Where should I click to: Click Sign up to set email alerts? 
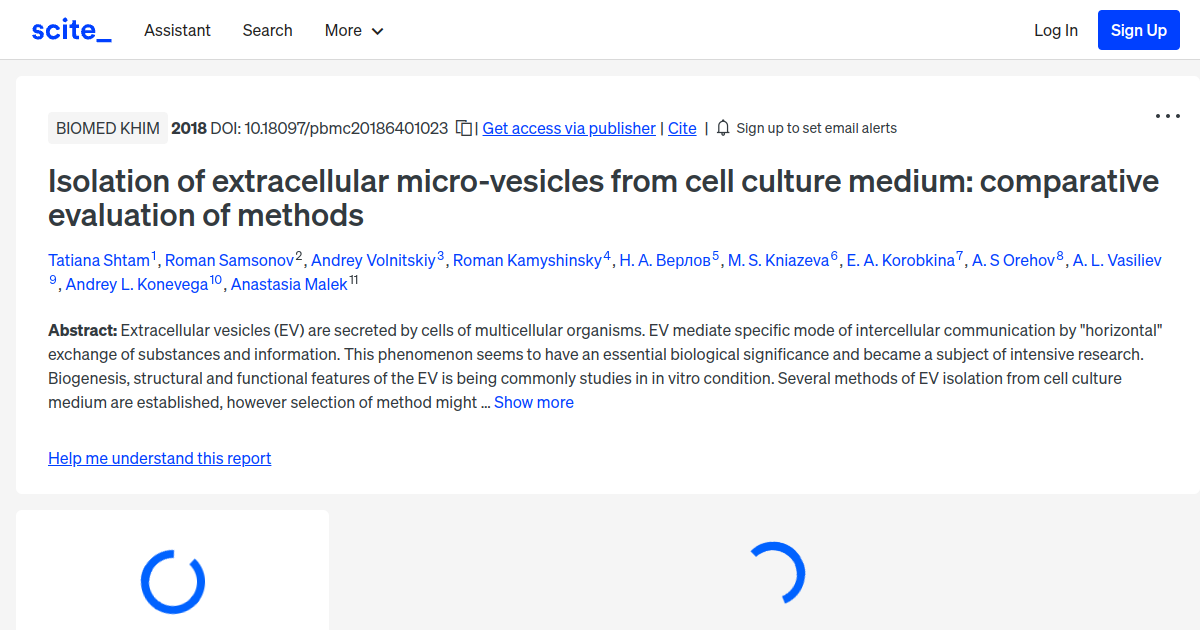tap(816, 128)
